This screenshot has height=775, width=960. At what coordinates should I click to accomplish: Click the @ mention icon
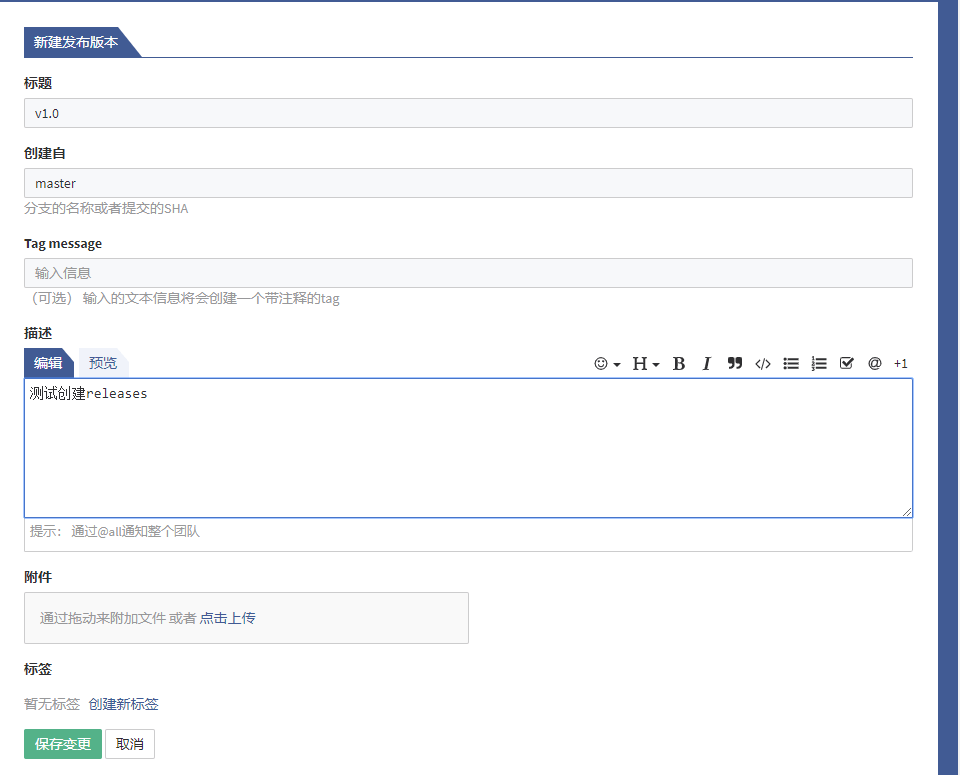tap(874, 364)
